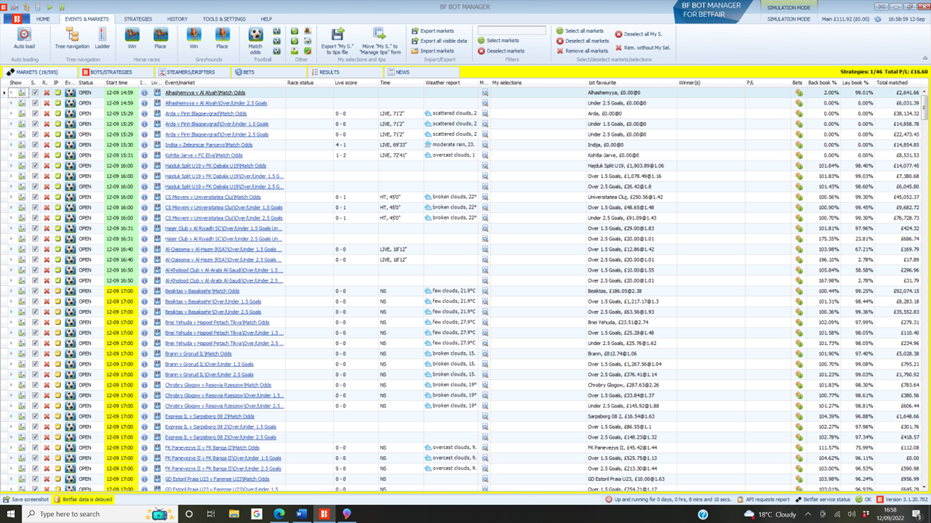Click the green pause icon in title bar

pyautogui.click(x=61, y=7)
